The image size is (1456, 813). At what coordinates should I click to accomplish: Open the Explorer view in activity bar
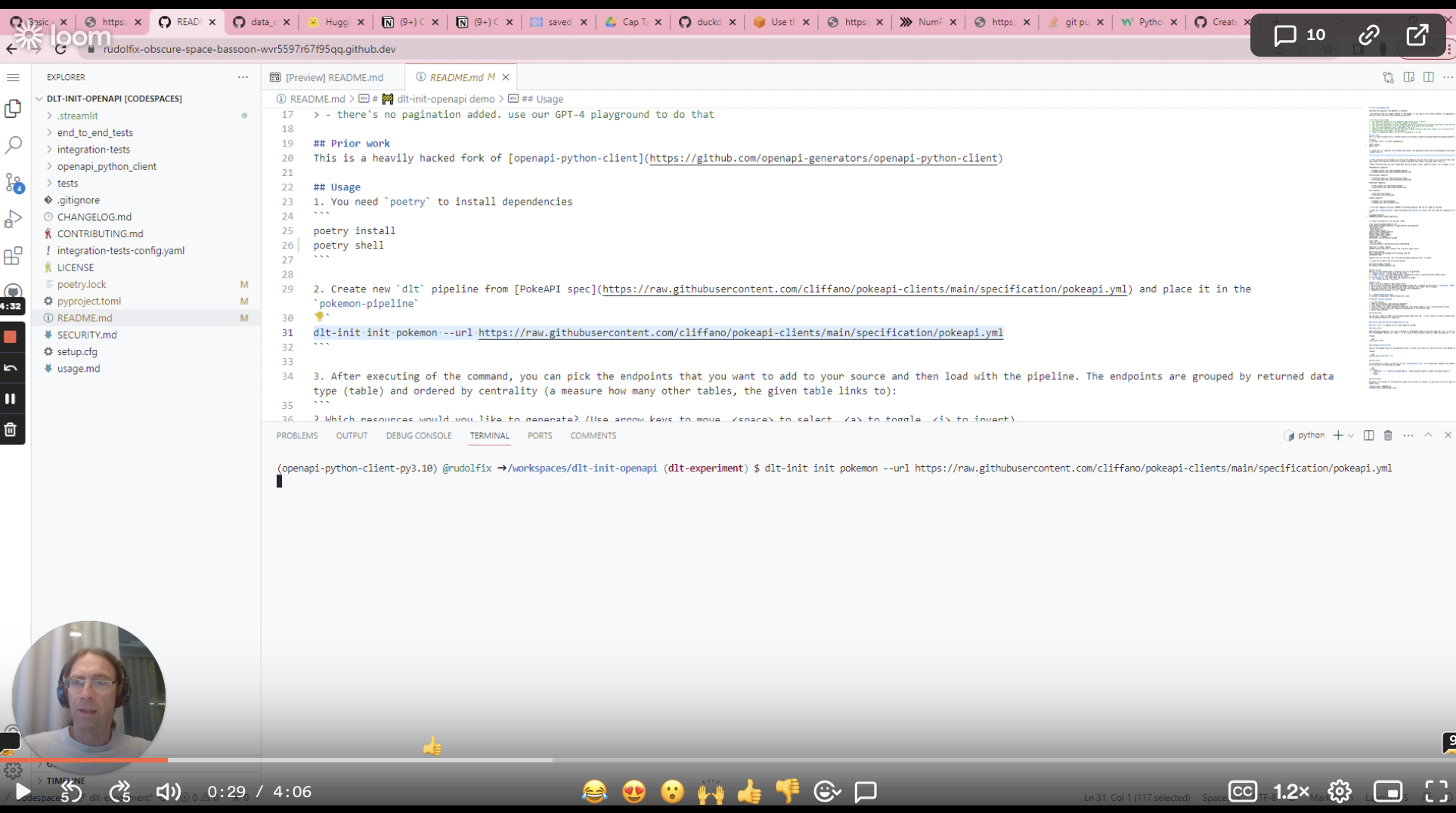pos(14,109)
